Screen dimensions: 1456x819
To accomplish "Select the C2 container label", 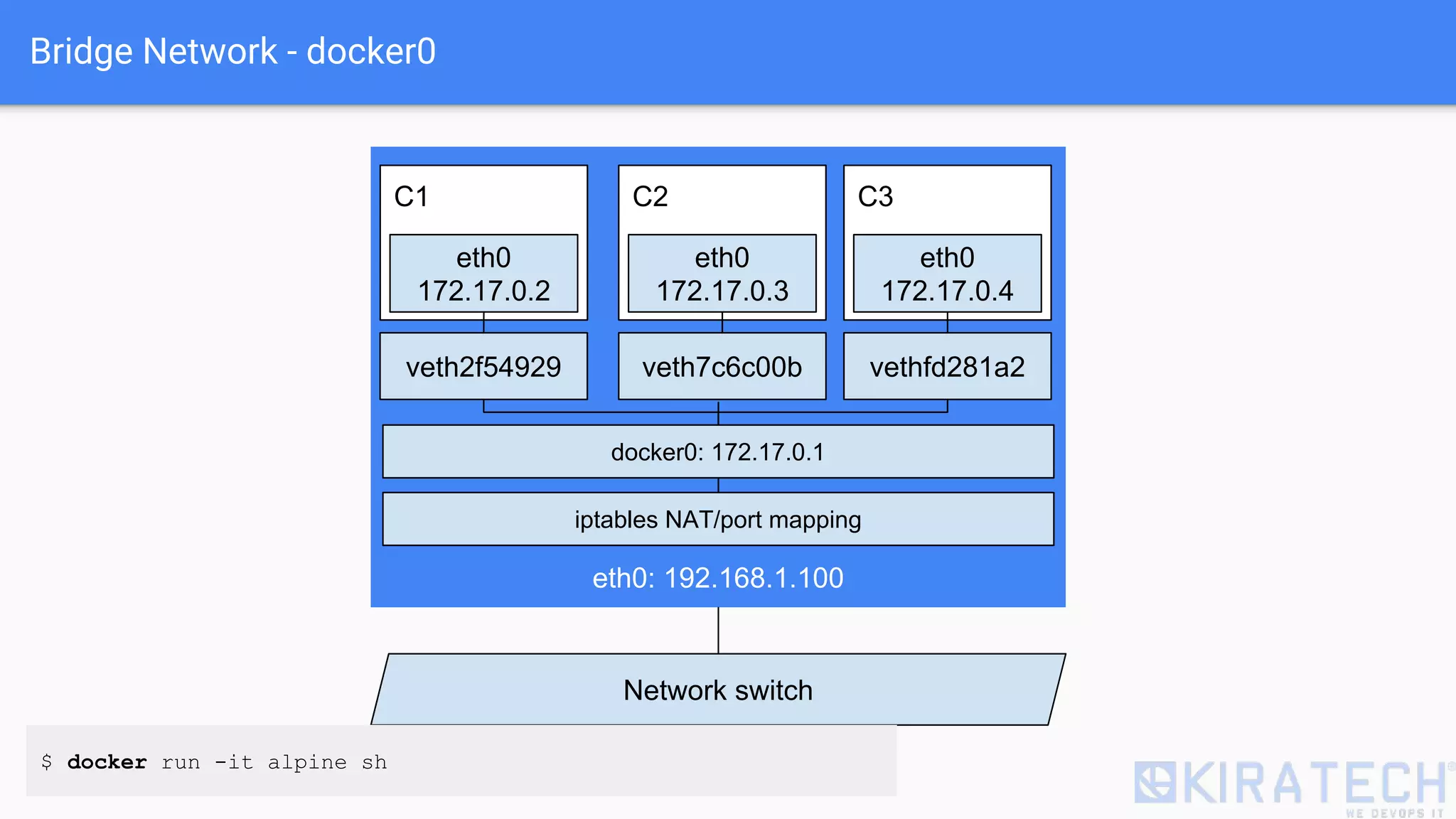I will pyautogui.click(x=650, y=197).
